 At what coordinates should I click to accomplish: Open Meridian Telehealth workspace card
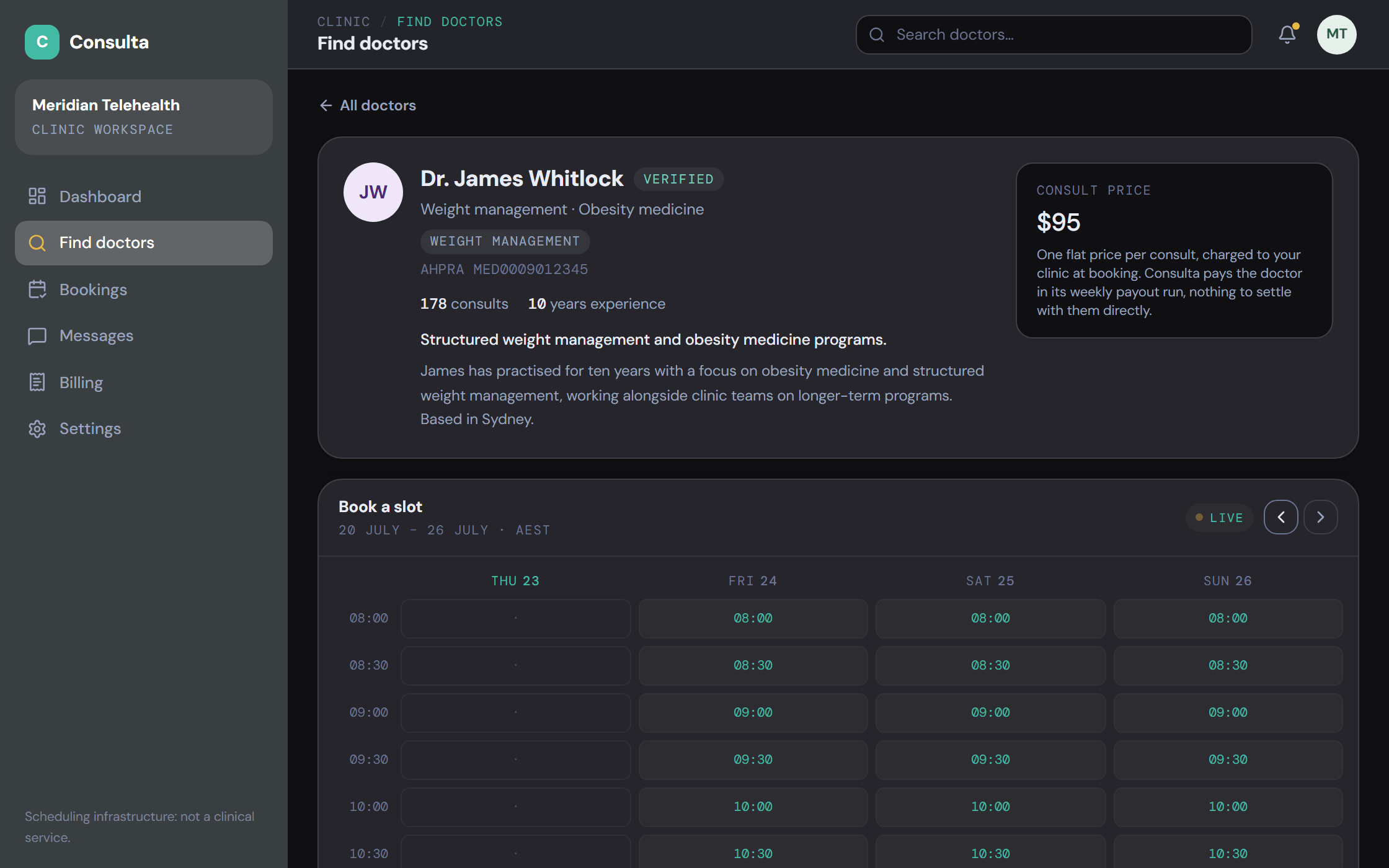click(x=144, y=117)
